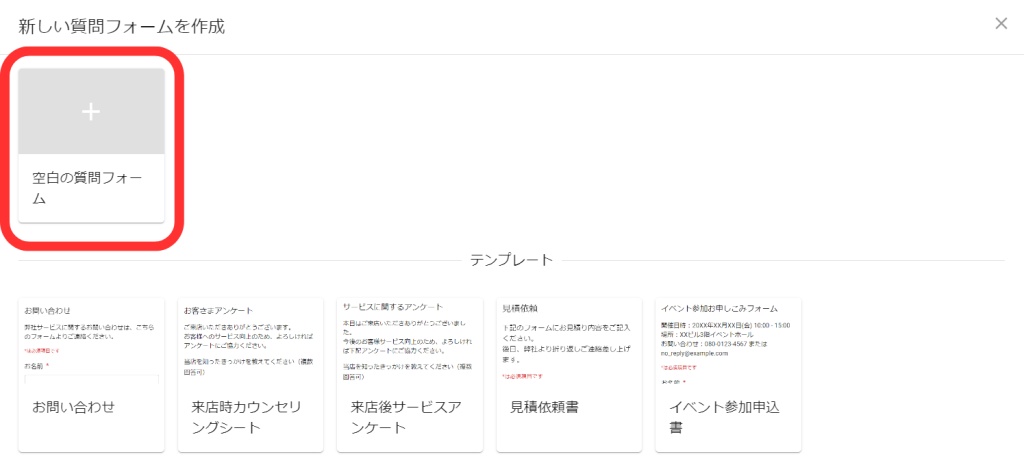Choose the お問い合わせ template title
Screen dimensions: 1024x463
73,407
